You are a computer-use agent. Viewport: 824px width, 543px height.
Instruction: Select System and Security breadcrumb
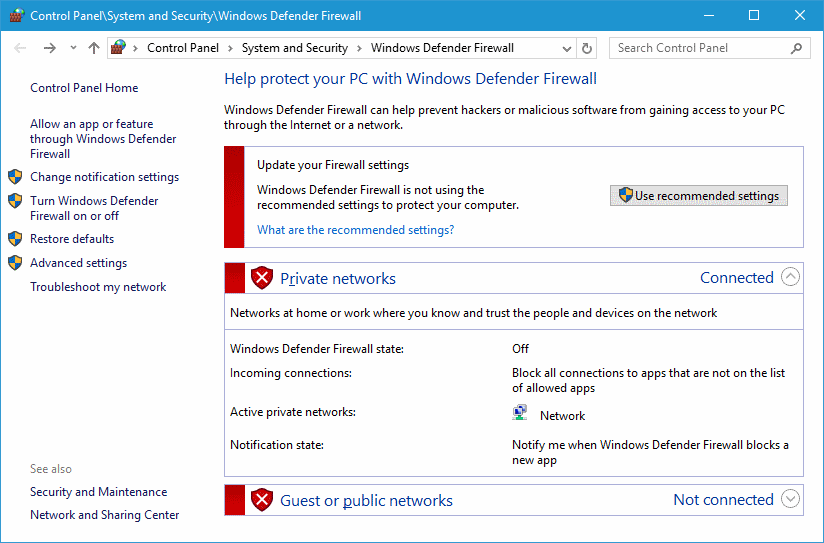(x=294, y=48)
